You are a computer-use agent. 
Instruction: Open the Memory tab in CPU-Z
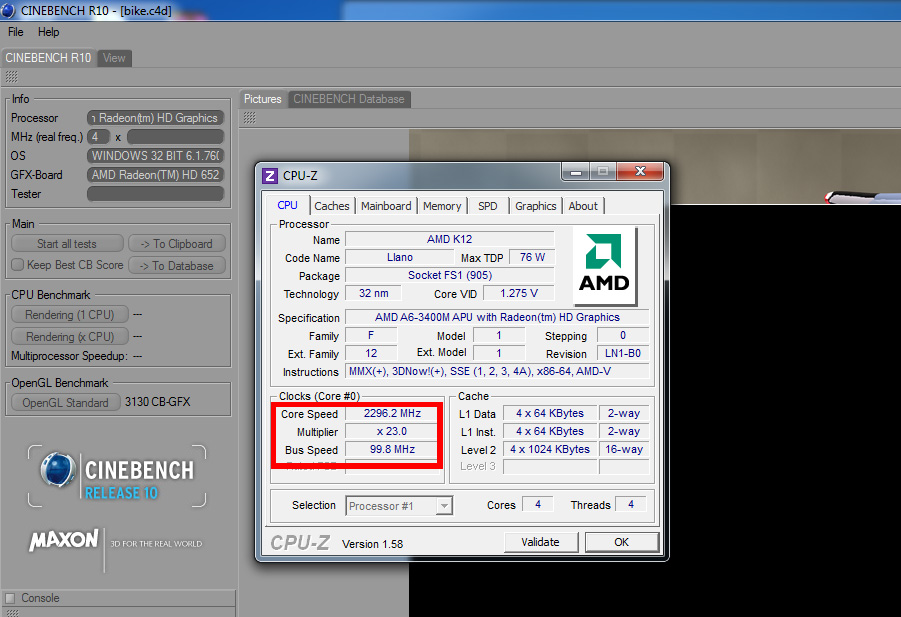(442, 206)
